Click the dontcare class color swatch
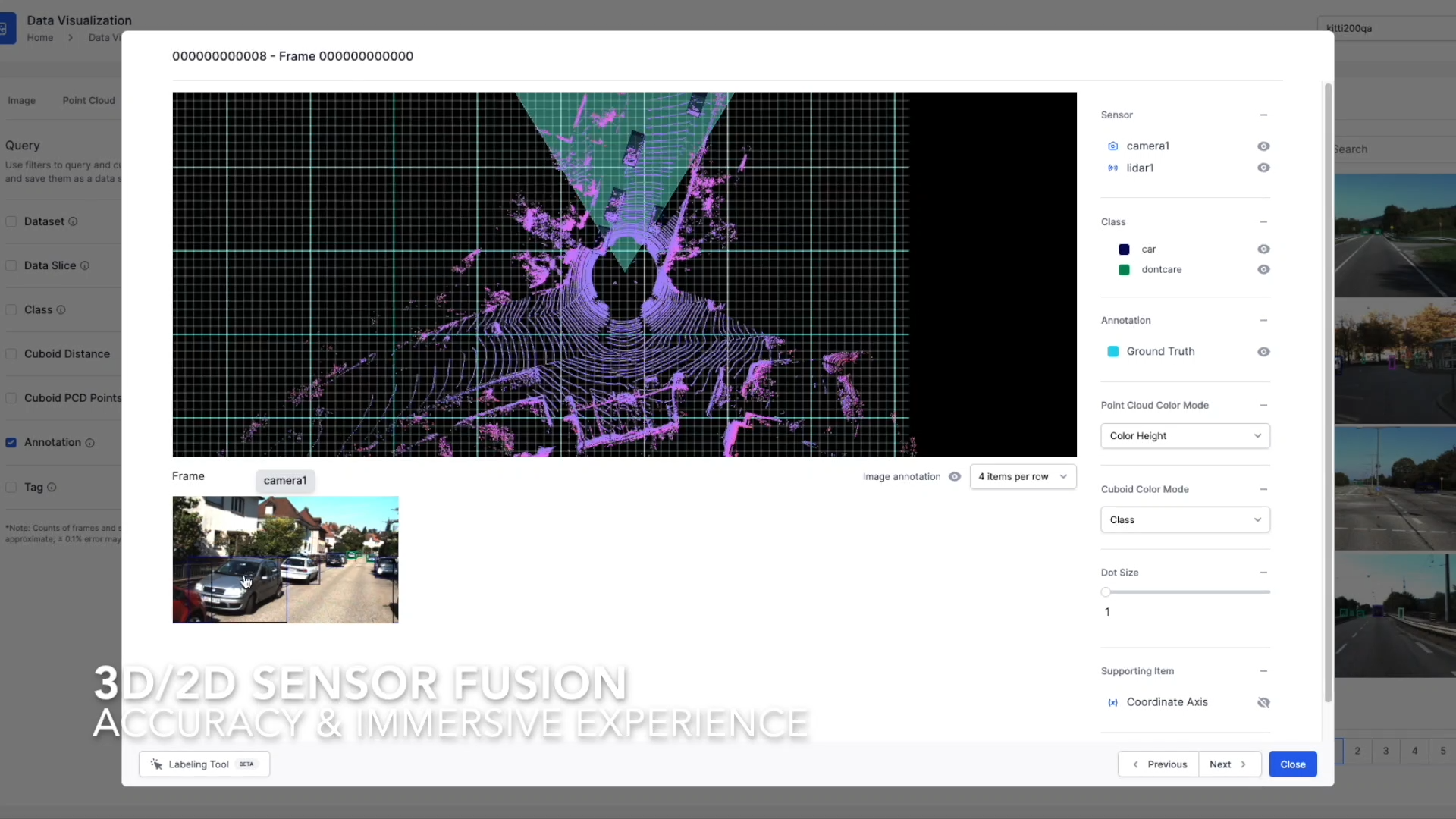This screenshot has width=1456, height=819. click(x=1123, y=269)
